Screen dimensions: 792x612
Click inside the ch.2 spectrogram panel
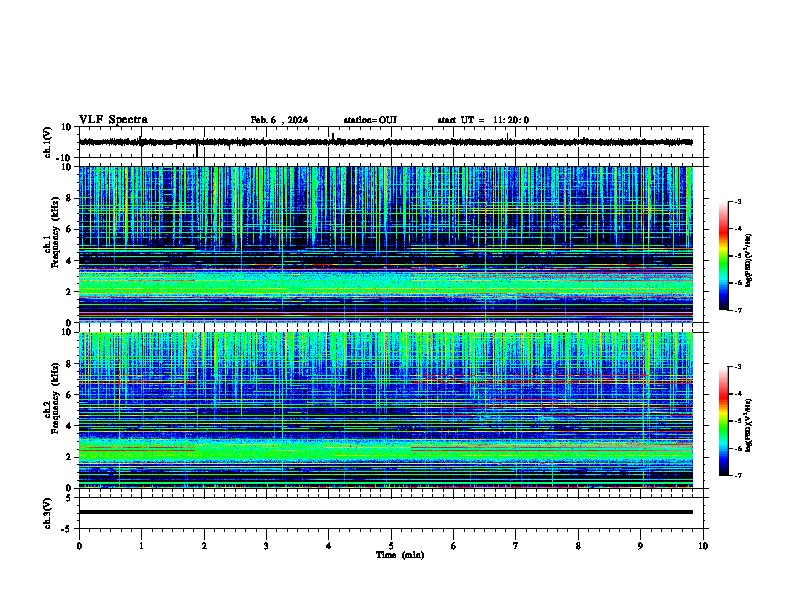pyautogui.click(x=386, y=410)
